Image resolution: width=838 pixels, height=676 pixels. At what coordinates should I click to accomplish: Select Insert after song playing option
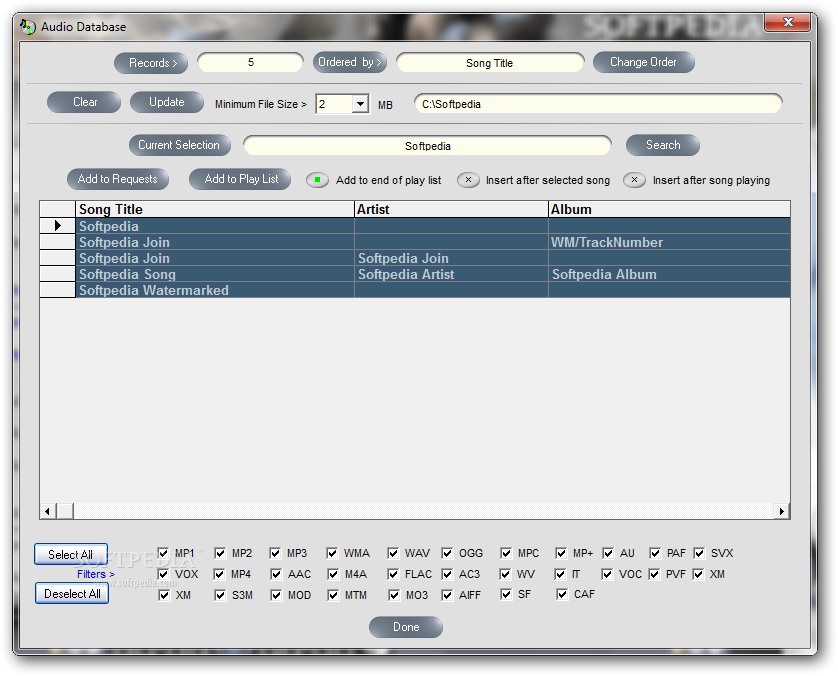(x=634, y=180)
